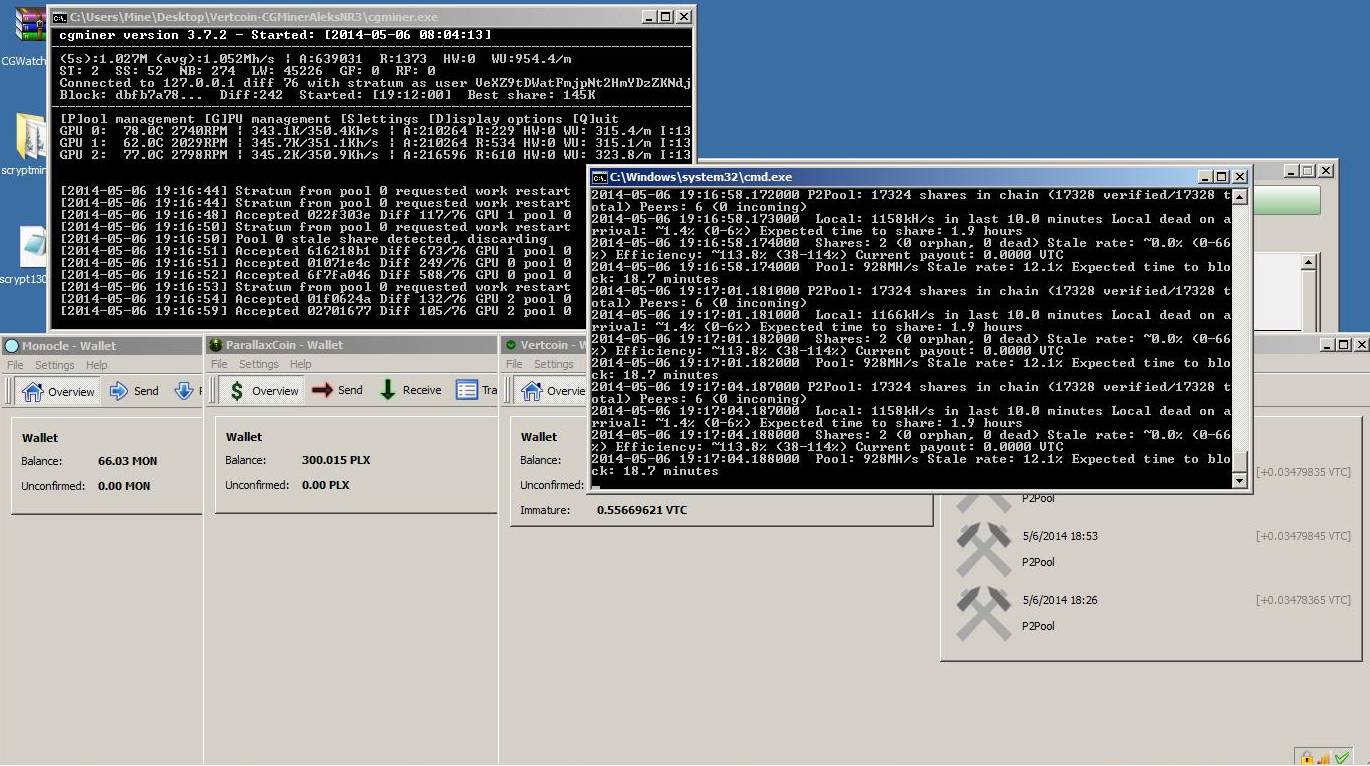
Task: Open the CGWatch archive desktop icon
Action: pos(30,24)
